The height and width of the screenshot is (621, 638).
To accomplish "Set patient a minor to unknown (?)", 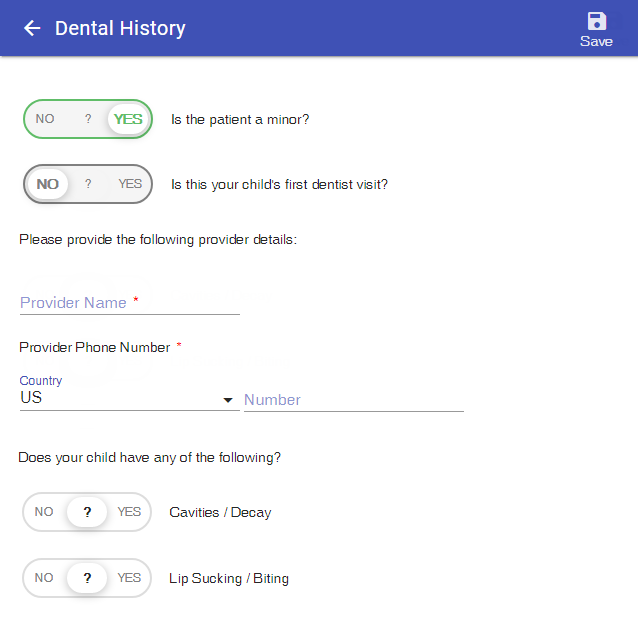I will [88, 119].
